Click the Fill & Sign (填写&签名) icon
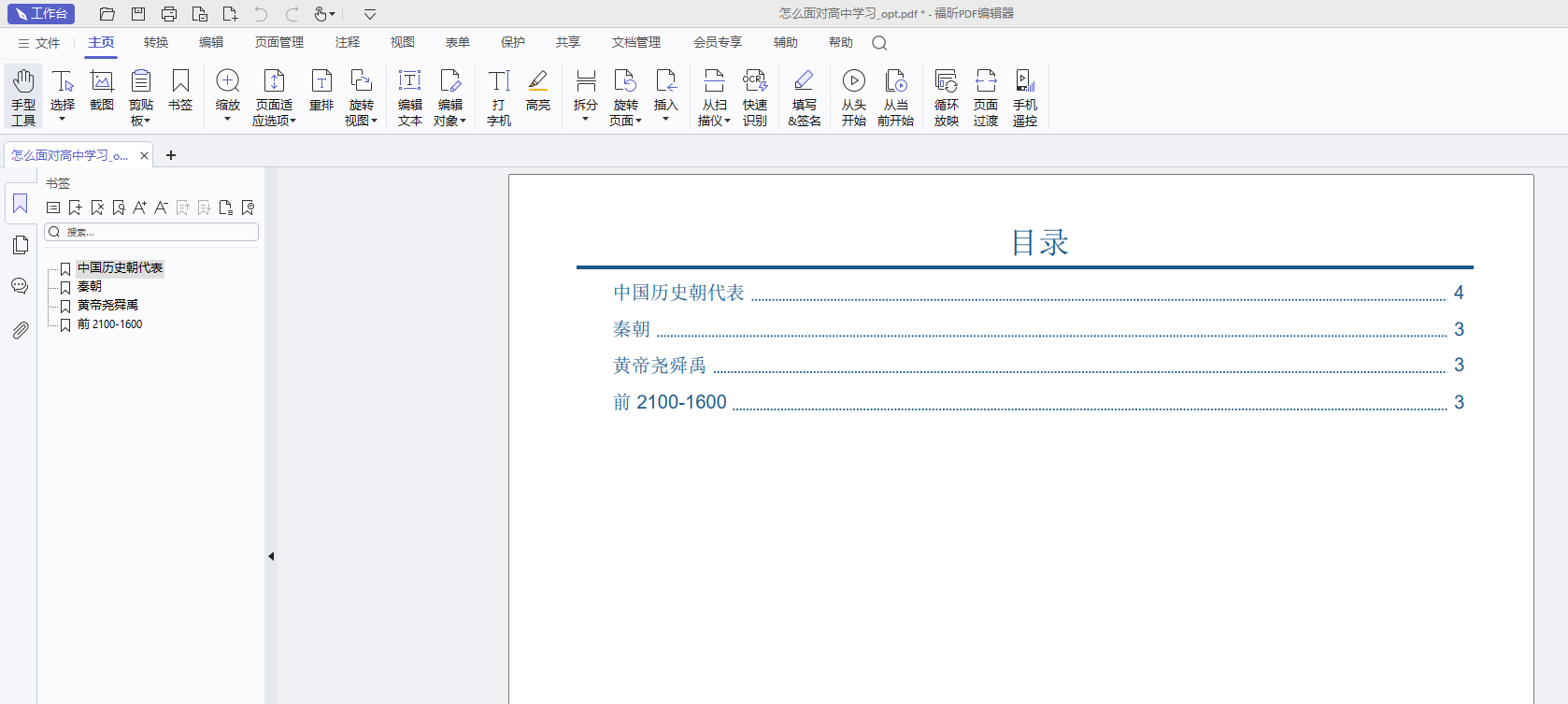 click(804, 95)
